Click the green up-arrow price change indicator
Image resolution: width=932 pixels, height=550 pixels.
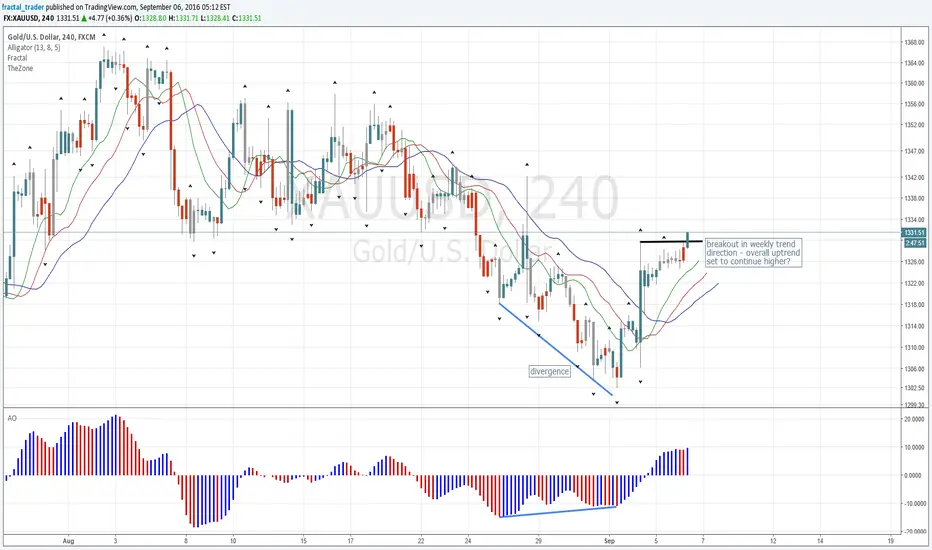(x=84, y=18)
